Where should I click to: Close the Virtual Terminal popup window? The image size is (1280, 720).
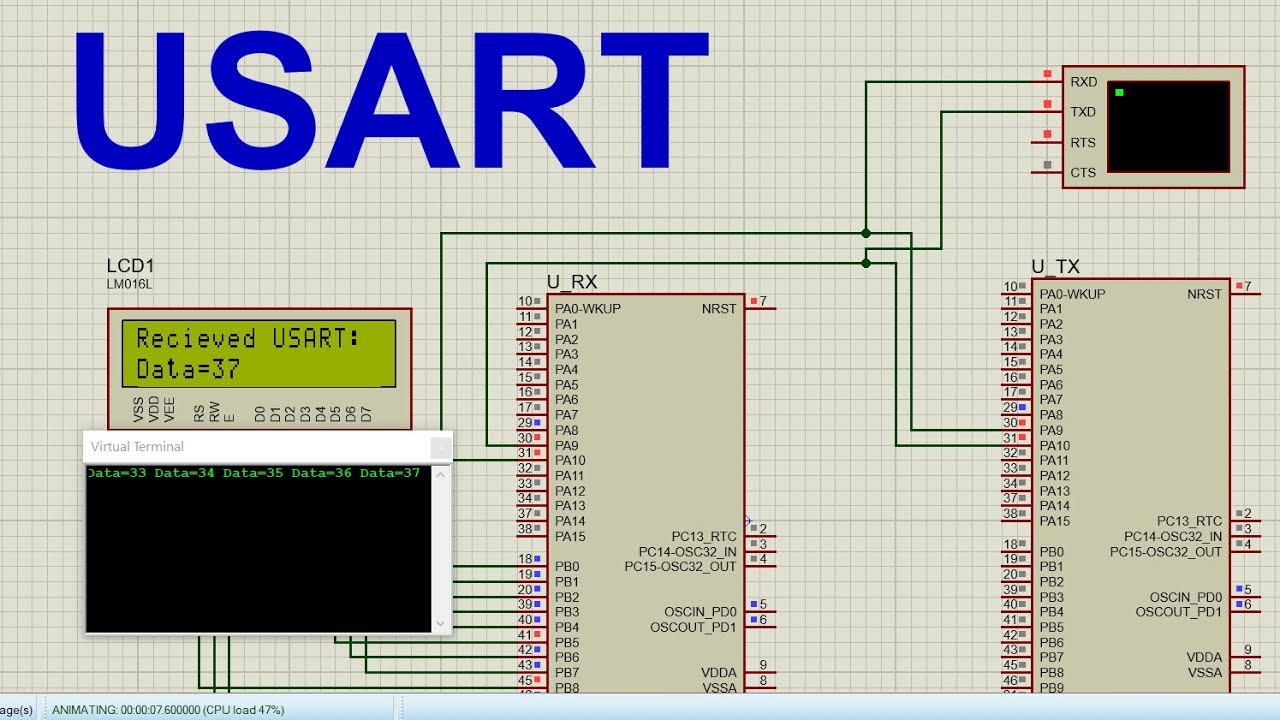click(441, 448)
